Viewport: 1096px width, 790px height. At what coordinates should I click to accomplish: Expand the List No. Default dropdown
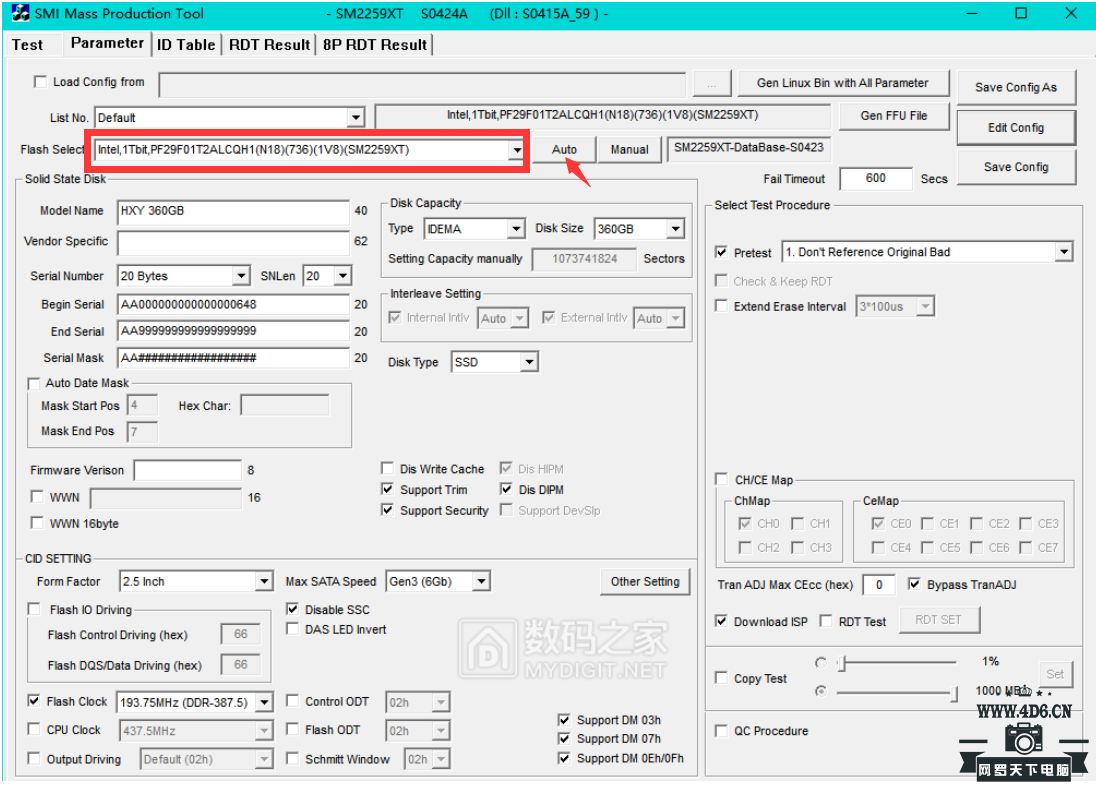click(356, 117)
